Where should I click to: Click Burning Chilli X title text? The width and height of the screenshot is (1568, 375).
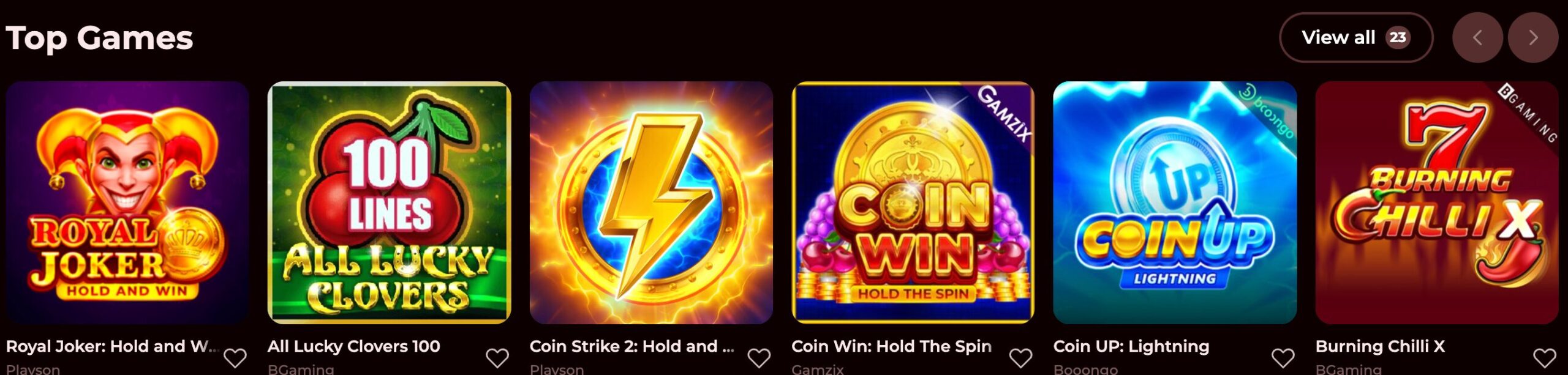tap(1380, 346)
